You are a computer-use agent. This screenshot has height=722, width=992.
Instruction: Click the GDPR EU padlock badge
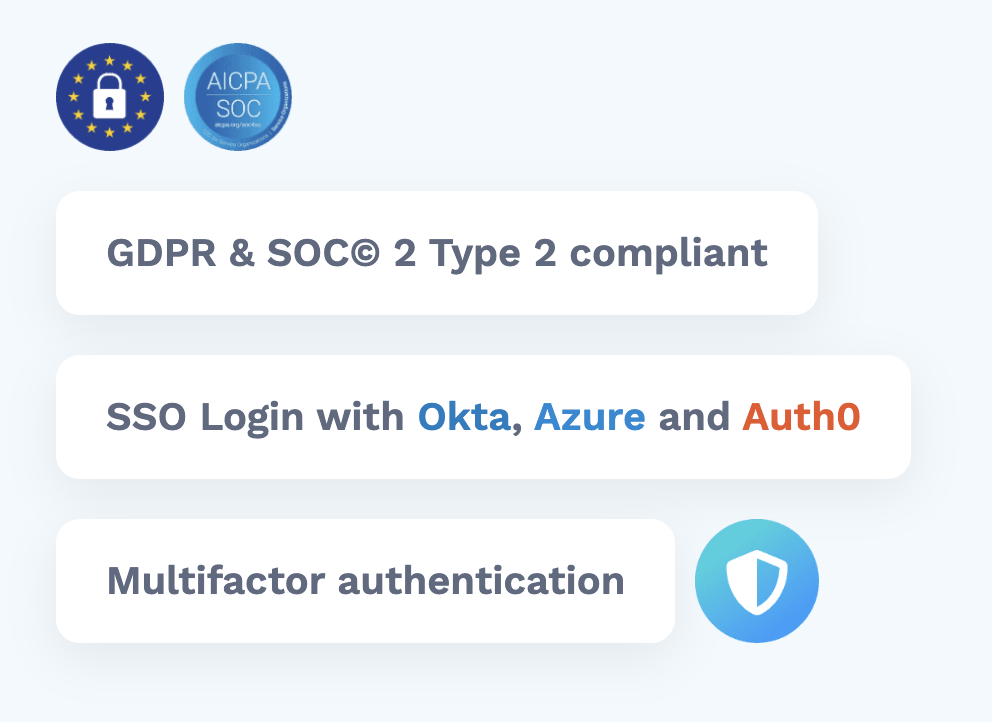point(110,97)
